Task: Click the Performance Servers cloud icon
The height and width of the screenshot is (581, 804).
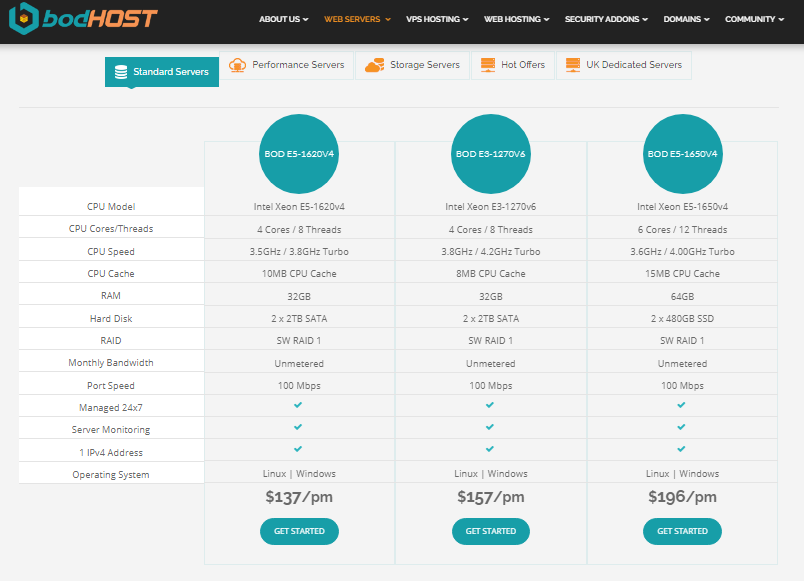Action: click(x=237, y=65)
